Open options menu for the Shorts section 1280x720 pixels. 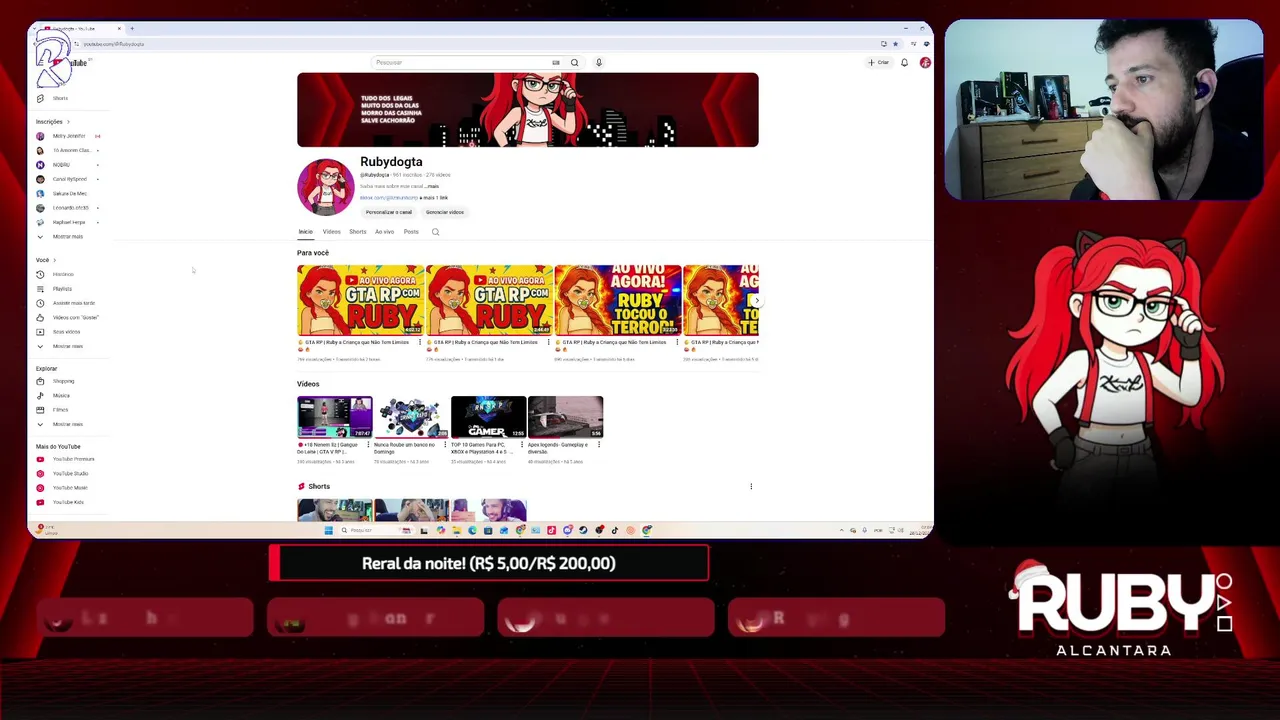click(x=751, y=487)
